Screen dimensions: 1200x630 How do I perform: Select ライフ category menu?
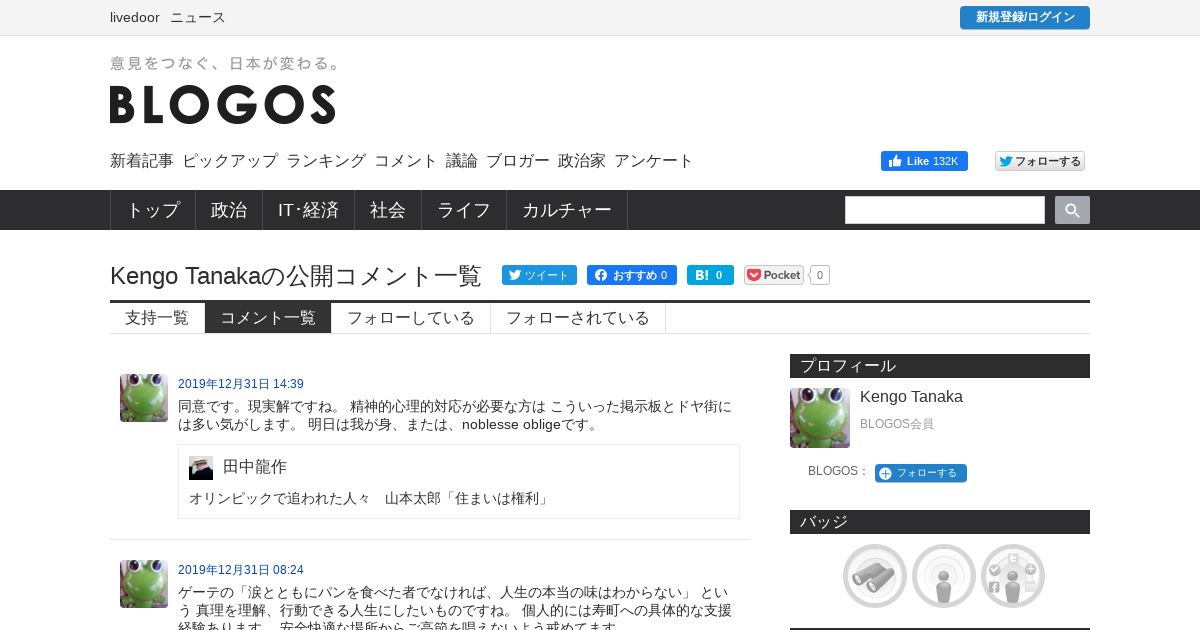[464, 210]
